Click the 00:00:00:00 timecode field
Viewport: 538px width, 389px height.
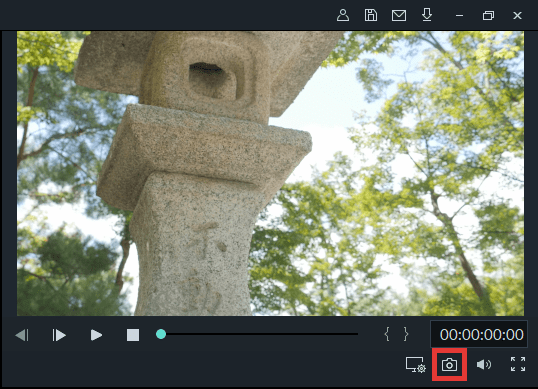pyautogui.click(x=479, y=334)
